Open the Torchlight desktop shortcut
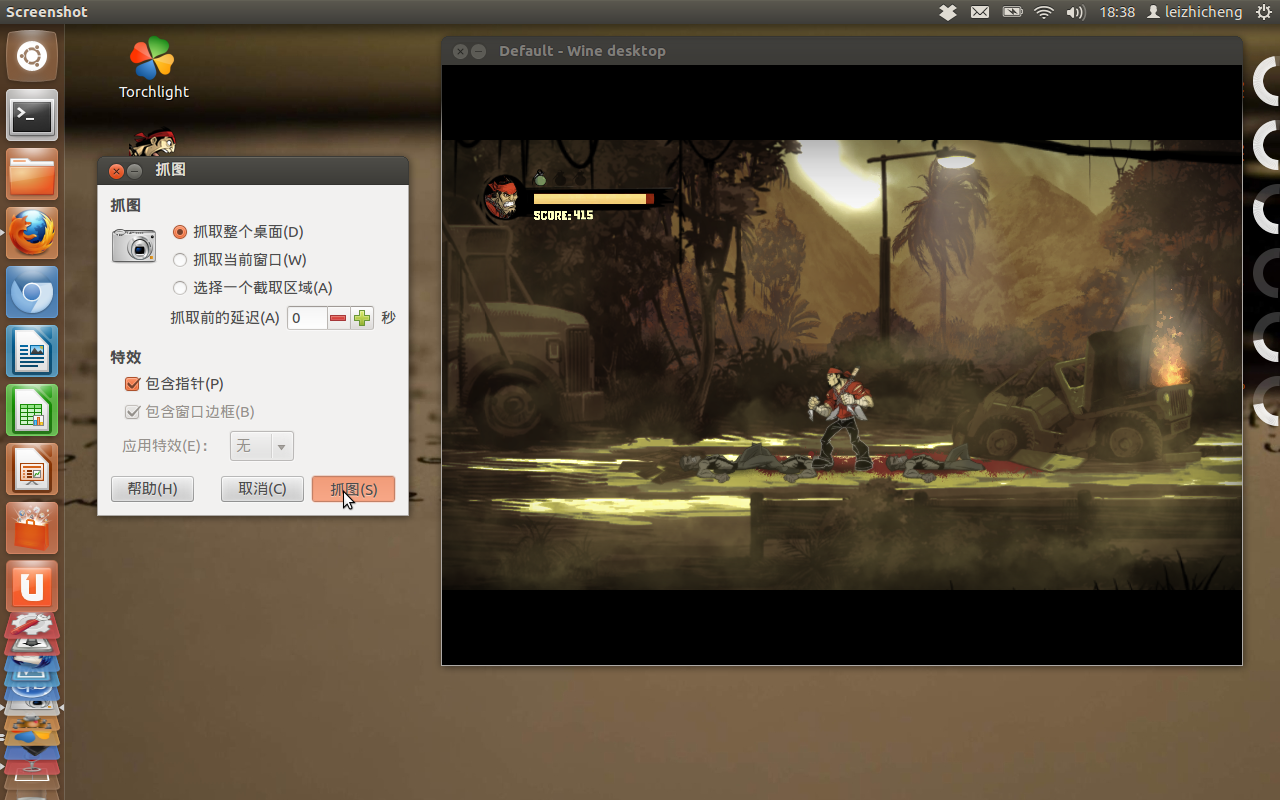1280x800 pixels. (153, 68)
